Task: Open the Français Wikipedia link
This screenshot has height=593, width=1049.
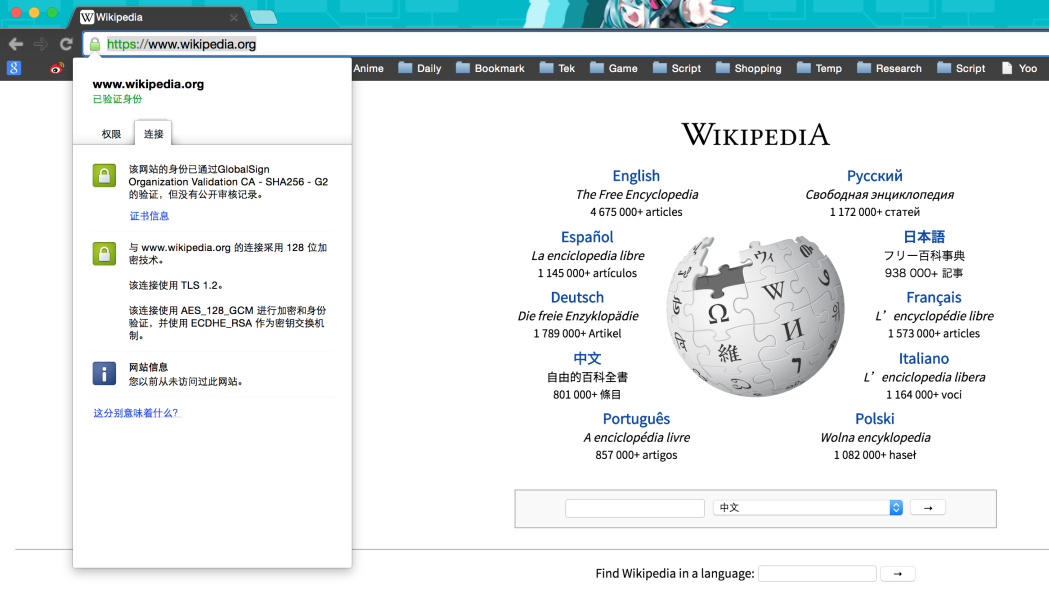Action: 933,297
